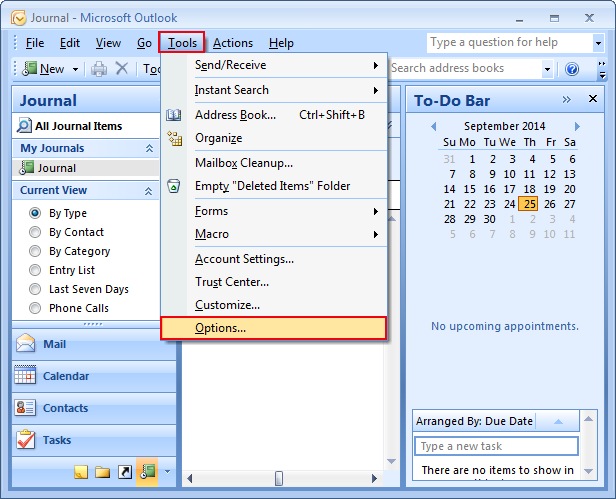Choose Mailbox Cleanup menu item

274,163
